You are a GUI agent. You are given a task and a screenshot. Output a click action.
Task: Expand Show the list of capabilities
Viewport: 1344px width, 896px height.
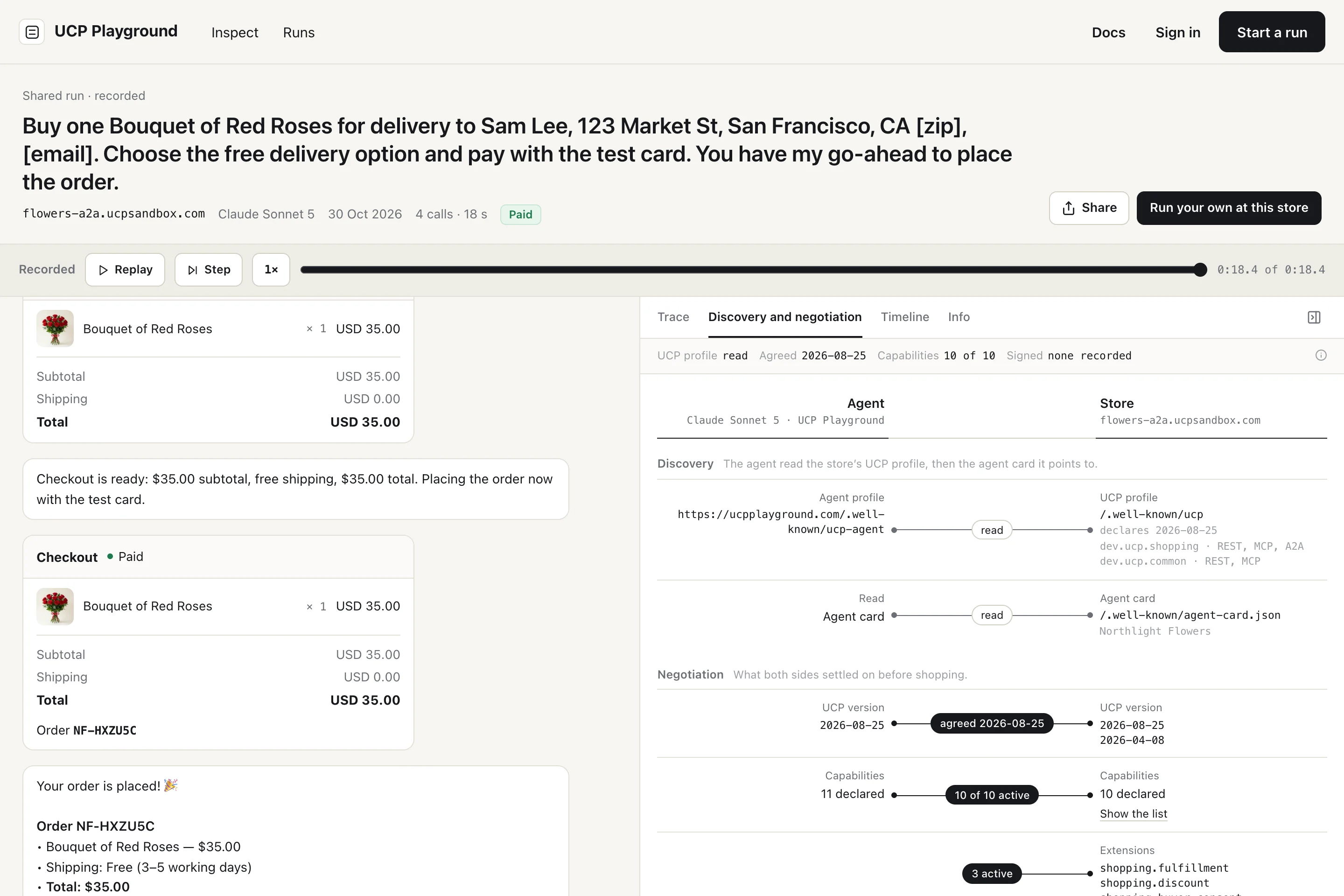[1133, 814]
